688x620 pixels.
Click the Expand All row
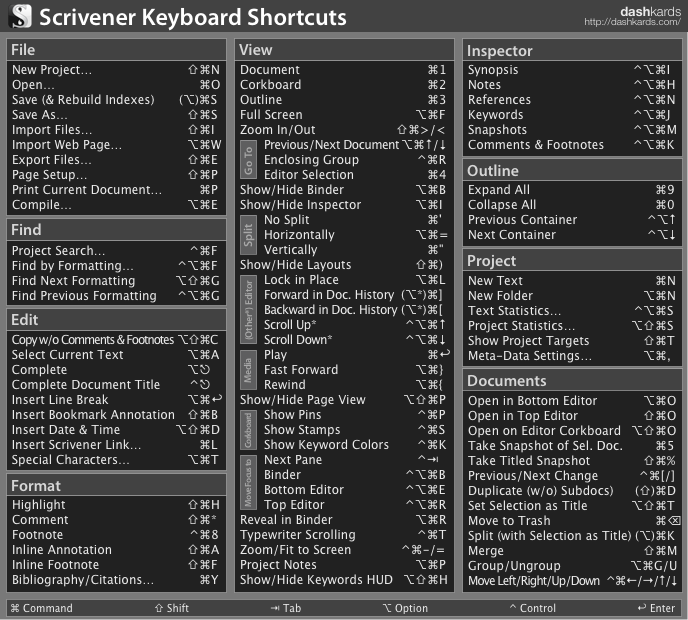[x=572, y=190]
